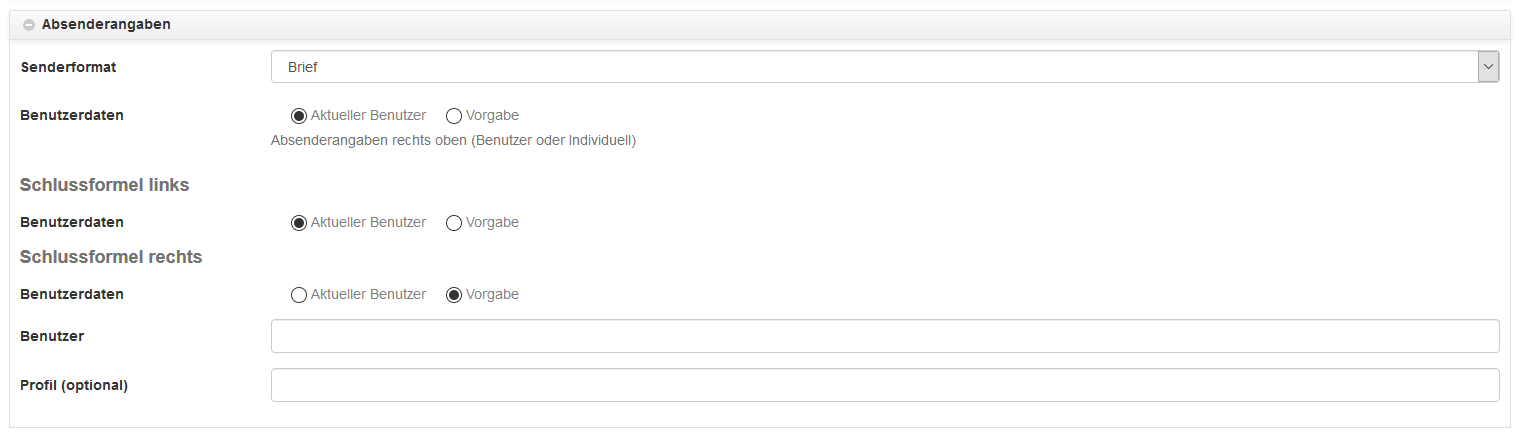This screenshot has width=1519, height=436.
Task: Click Benutzerdaten label under Schlussformel links
Action: tap(72, 222)
